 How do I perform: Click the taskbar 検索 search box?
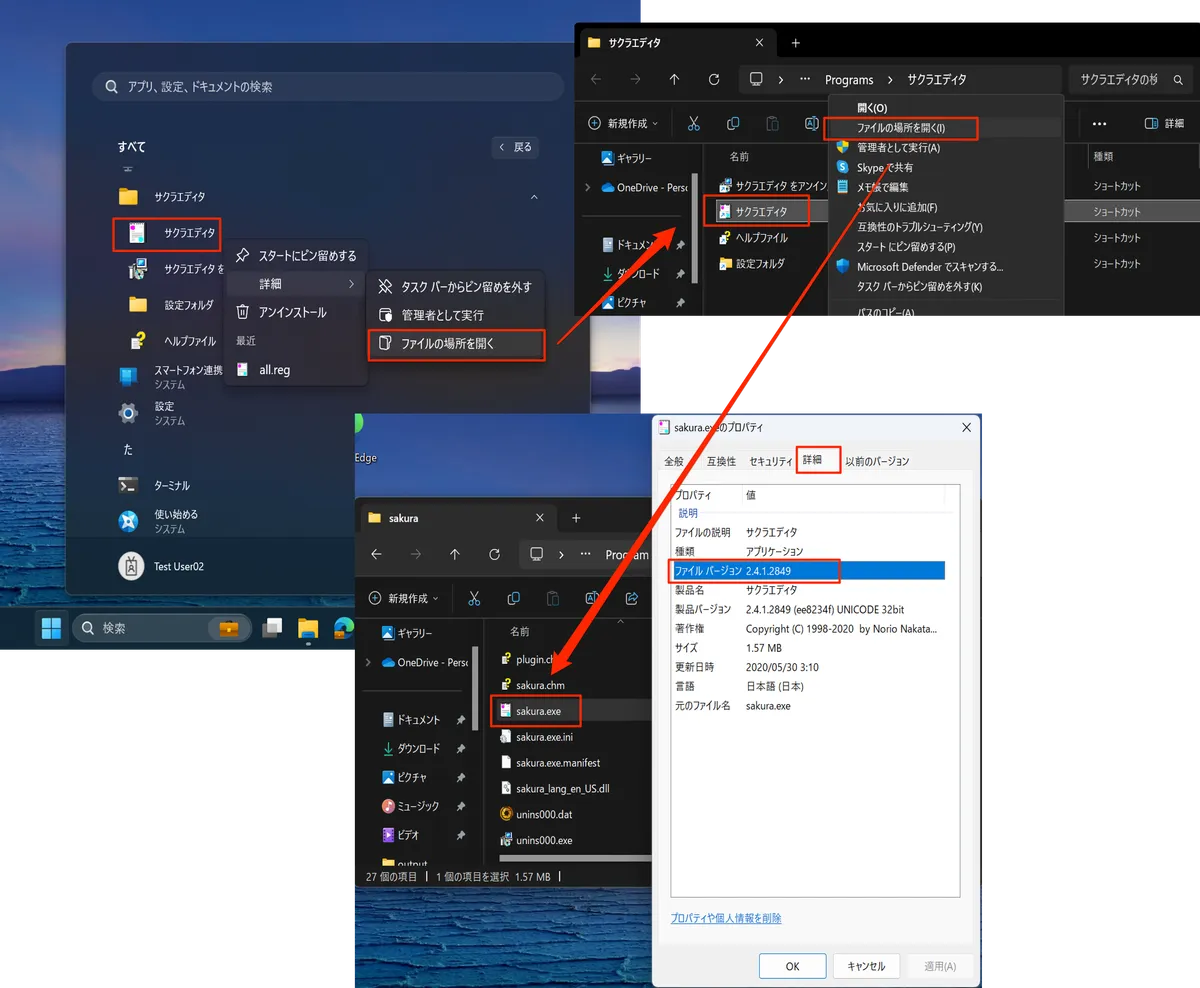[x=162, y=628]
